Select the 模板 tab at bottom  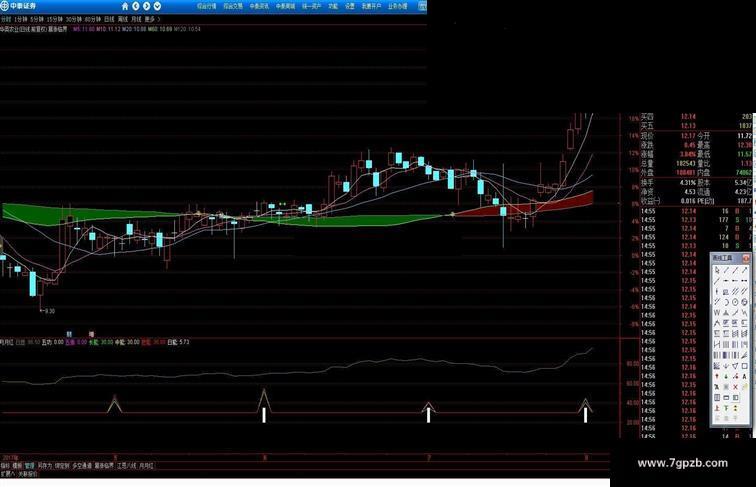coord(17,466)
